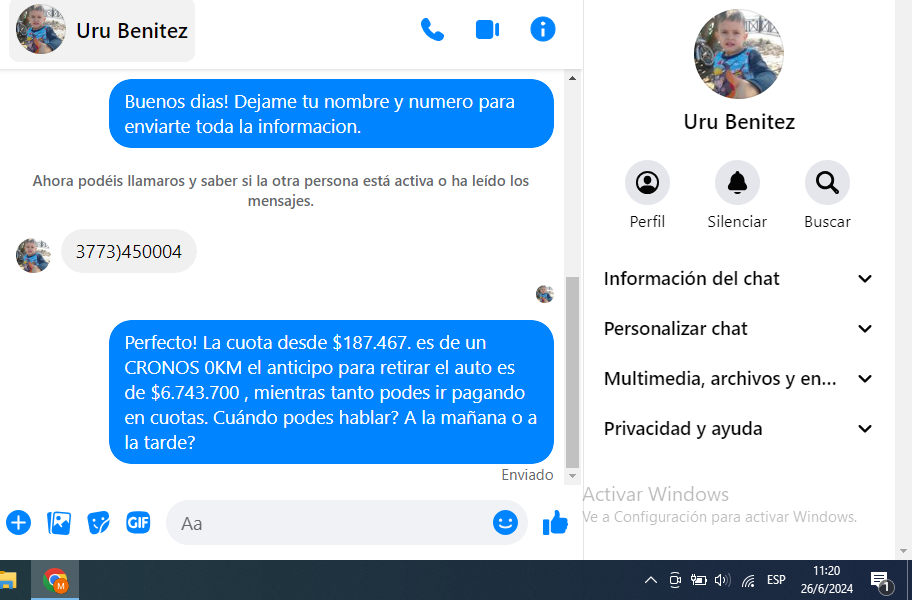Expand Privacidad y ayuda section
Viewport: 912px width, 600px height.
738,429
